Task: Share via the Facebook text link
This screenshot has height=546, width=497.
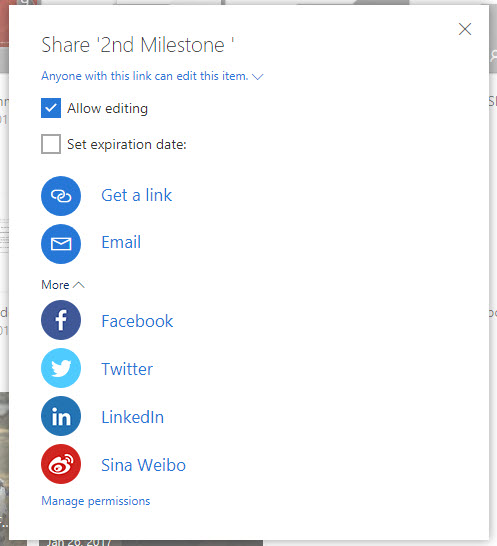Action: tap(137, 321)
